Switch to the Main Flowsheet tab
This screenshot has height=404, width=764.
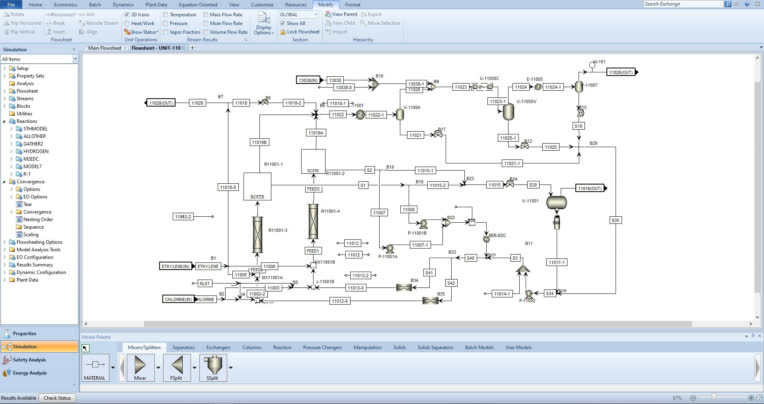pos(104,48)
